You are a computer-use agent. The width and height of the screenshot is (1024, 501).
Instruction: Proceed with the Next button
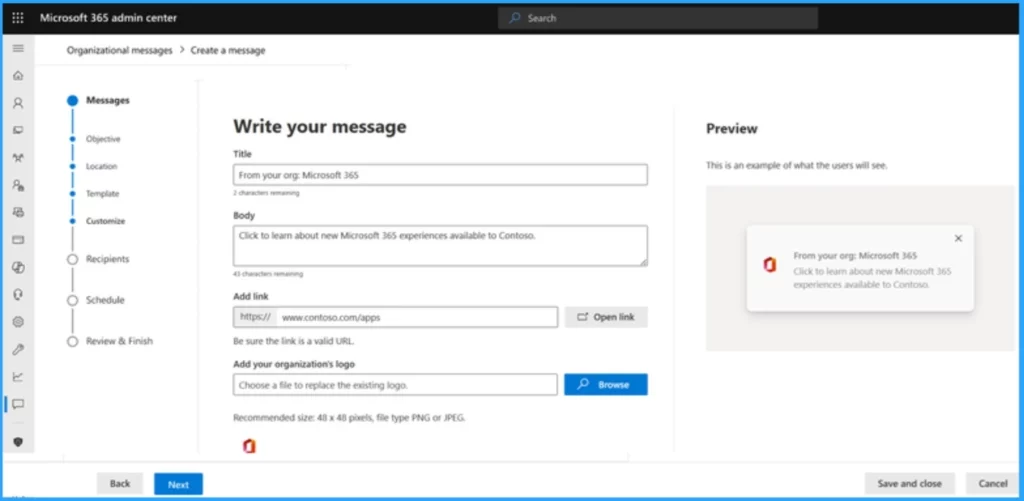click(x=178, y=484)
